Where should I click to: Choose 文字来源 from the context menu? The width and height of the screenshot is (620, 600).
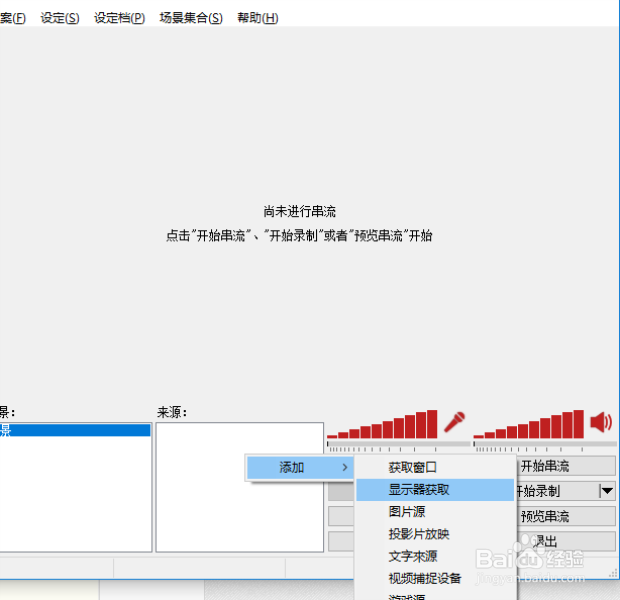(x=435, y=556)
